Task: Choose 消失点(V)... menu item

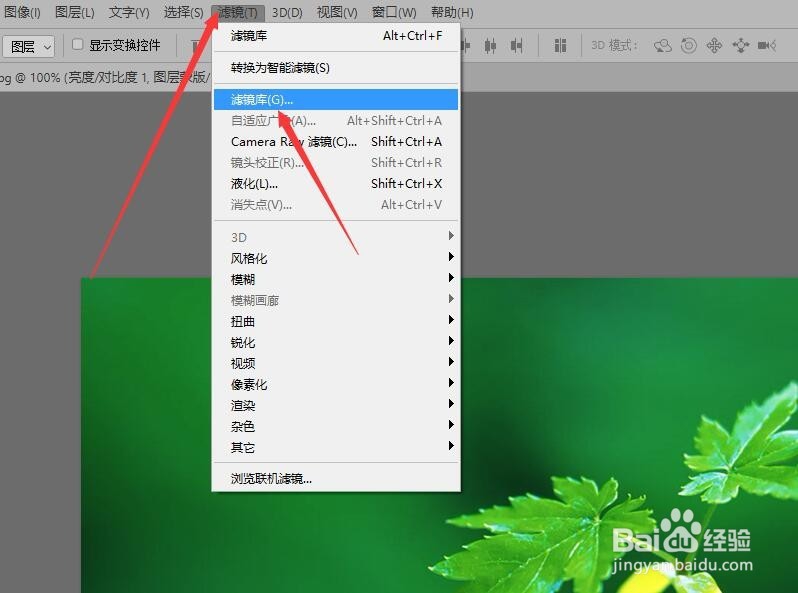Action: (x=336, y=205)
